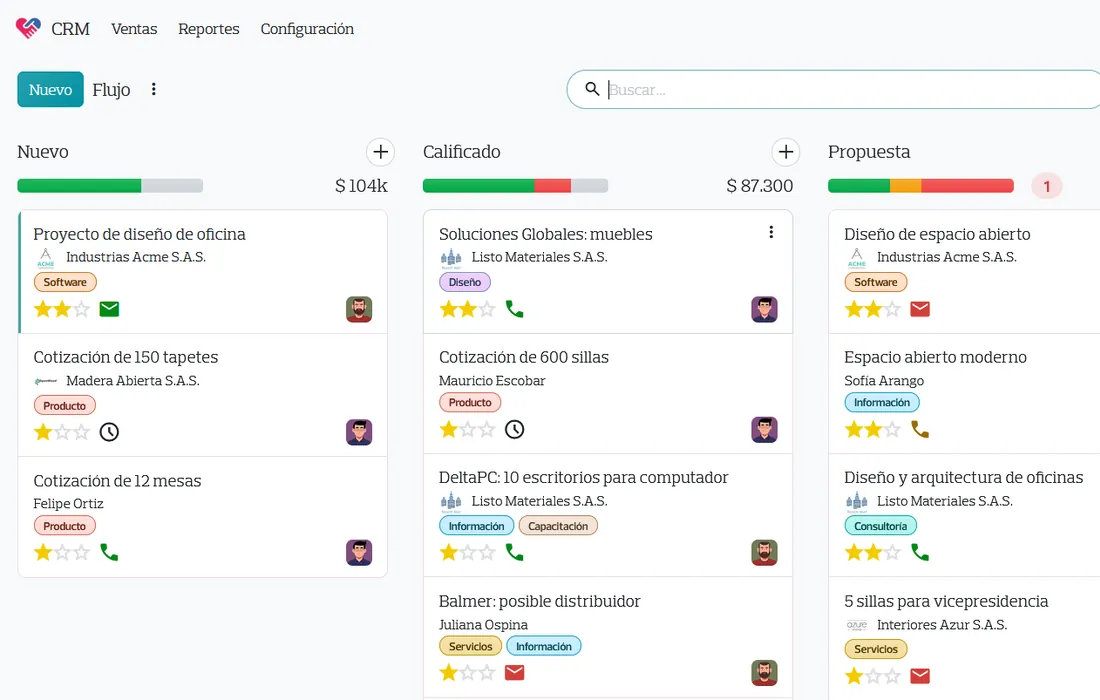Screen dimensions: 1100x700
Task: Set second star on 5 sillas para vicepresidencia
Action: tap(873, 676)
